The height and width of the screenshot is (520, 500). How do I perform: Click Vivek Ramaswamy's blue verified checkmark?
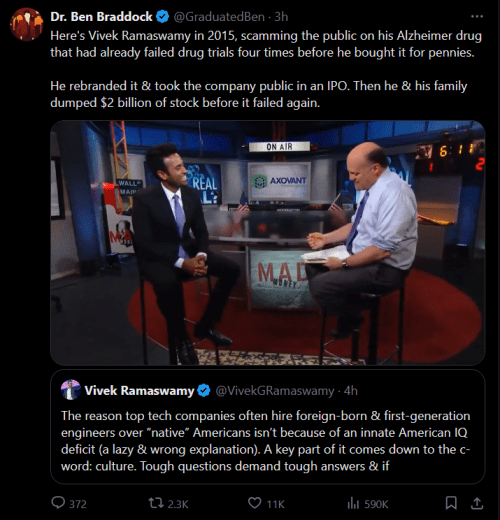coord(204,390)
